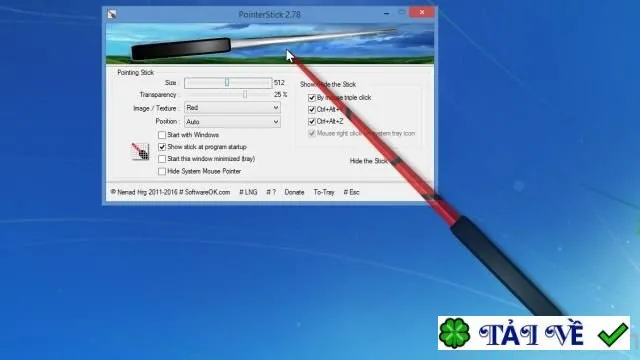Click the Transparency slider handle
Screen dimensions: 640x360
tap(245, 94)
